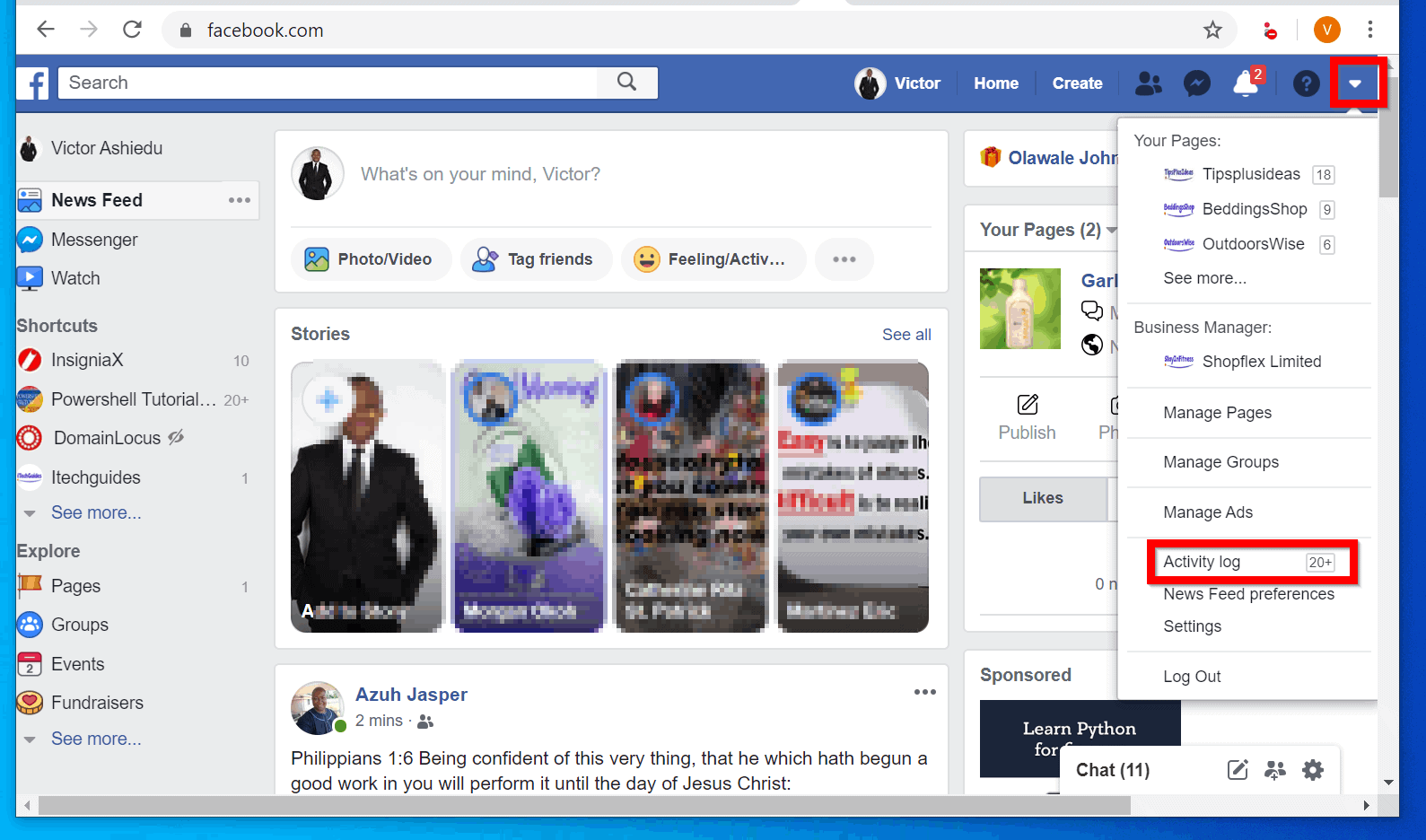
Task: Click Home in top bar
Action: click(996, 83)
